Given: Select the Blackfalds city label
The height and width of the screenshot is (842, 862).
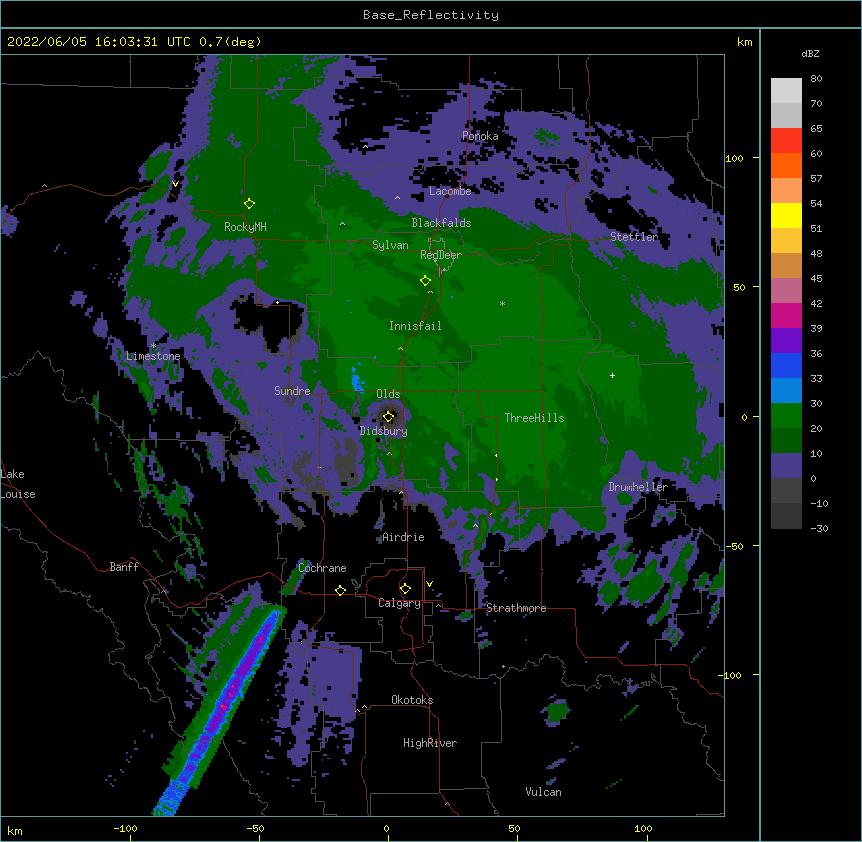Looking at the screenshot, I should pyautogui.click(x=441, y=223).
